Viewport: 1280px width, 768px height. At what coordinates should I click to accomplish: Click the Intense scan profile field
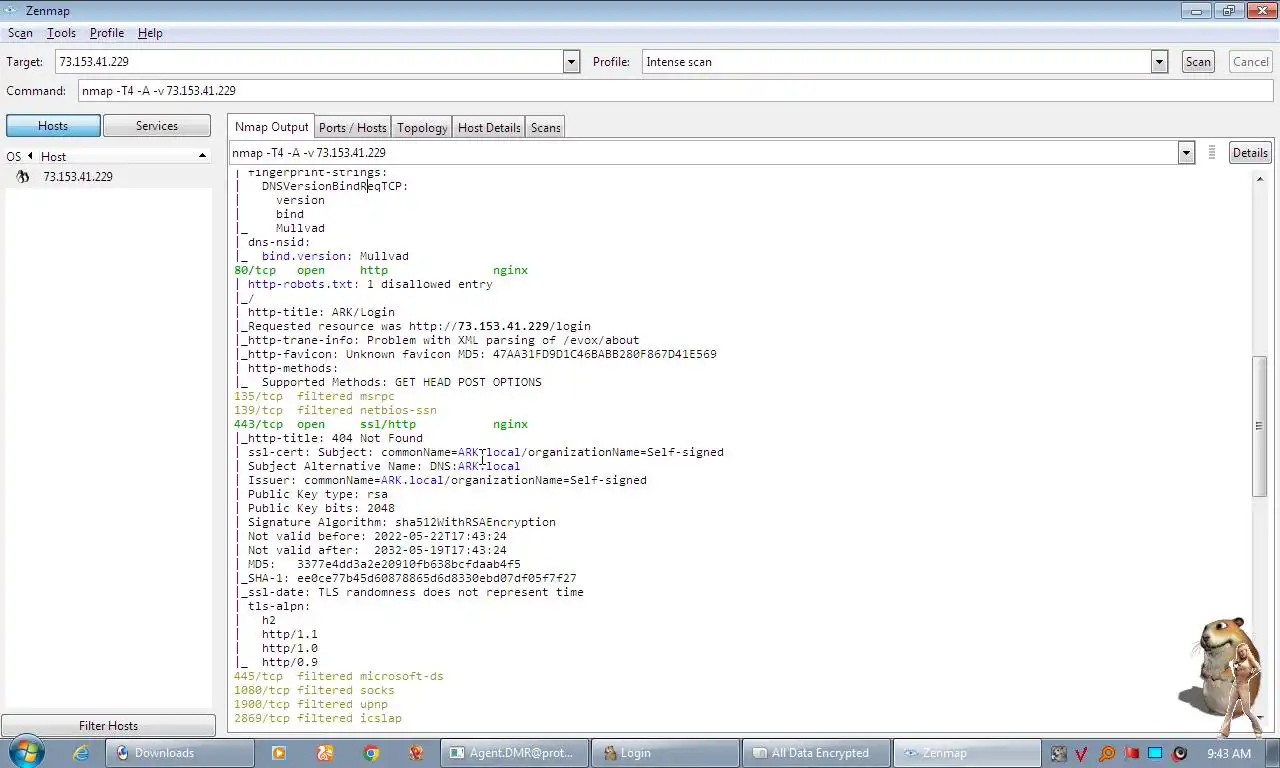897,62
